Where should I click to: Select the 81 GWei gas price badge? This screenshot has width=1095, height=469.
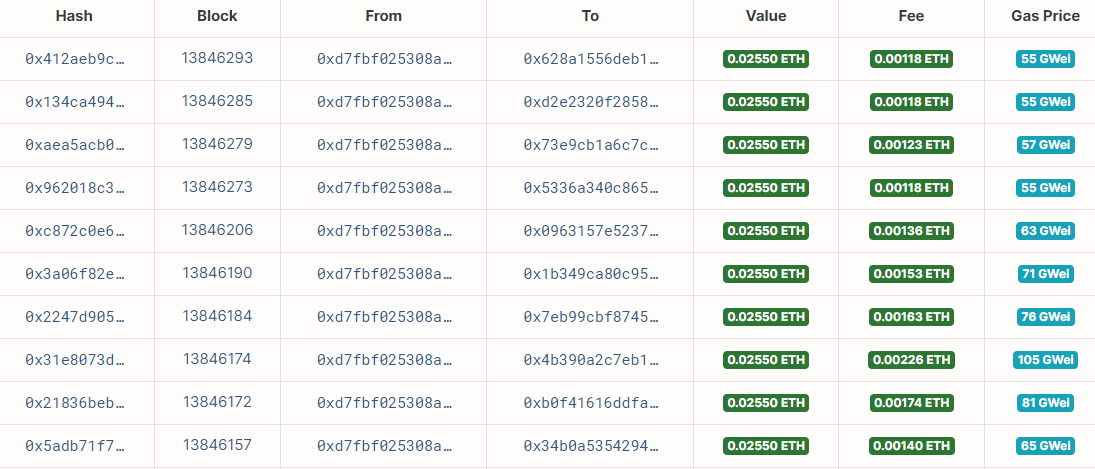click(x=1045, y=403)
